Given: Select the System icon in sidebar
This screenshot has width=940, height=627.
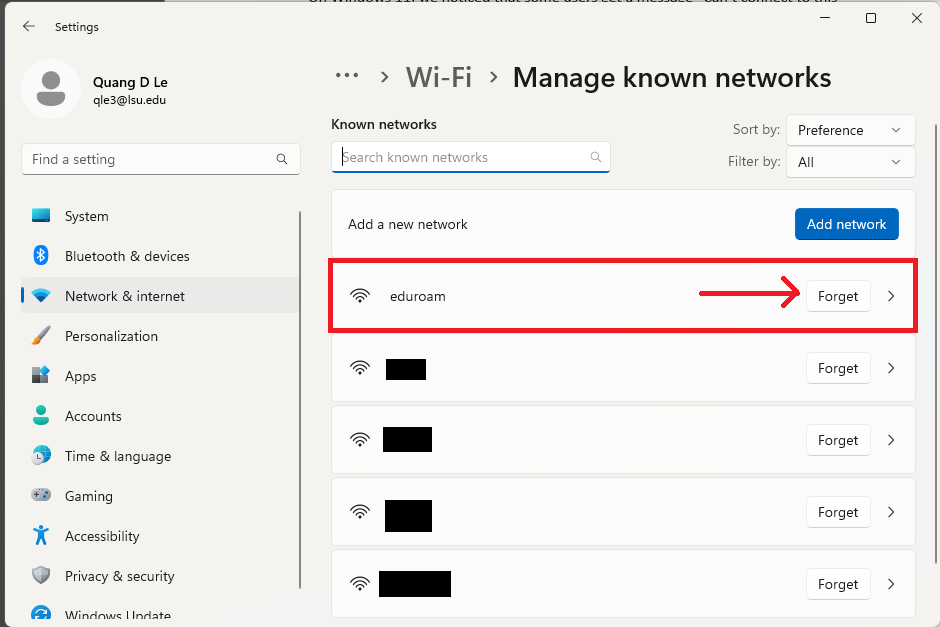Looking at the screenshot, I should [x=40, y=216].
